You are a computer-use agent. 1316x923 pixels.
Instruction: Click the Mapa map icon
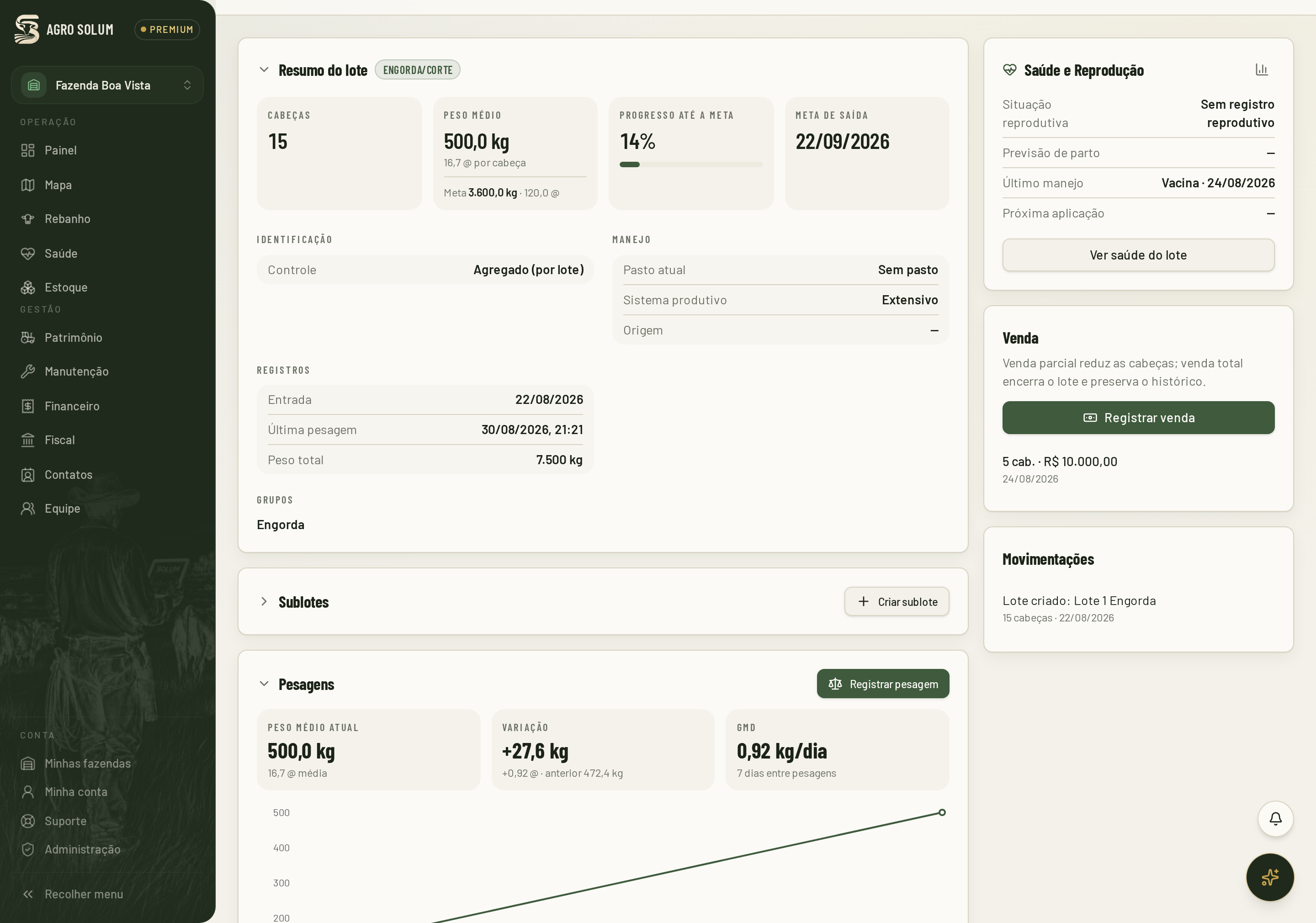(x=27, y=185)
